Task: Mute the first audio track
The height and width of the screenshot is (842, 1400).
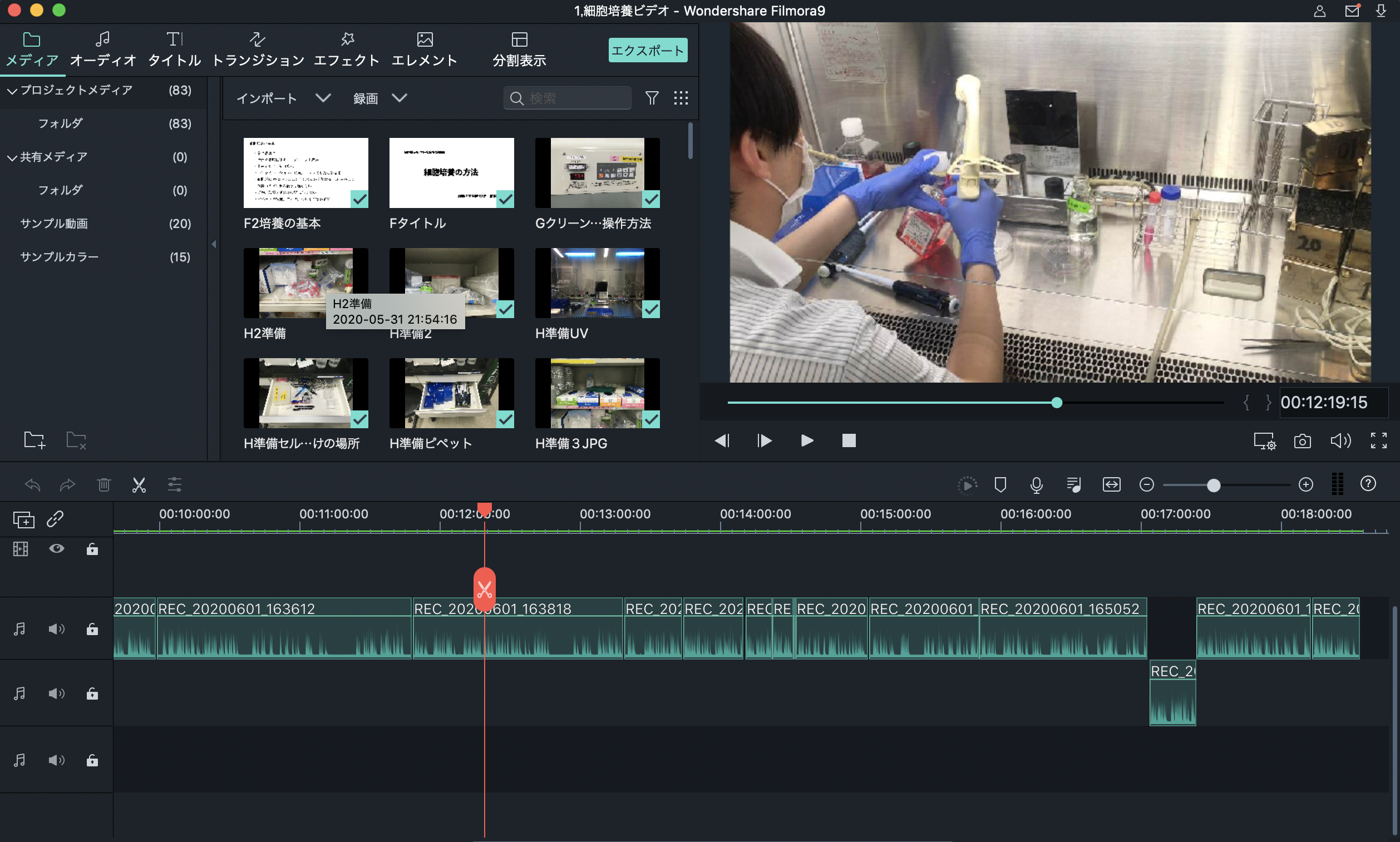Action: 57,628
